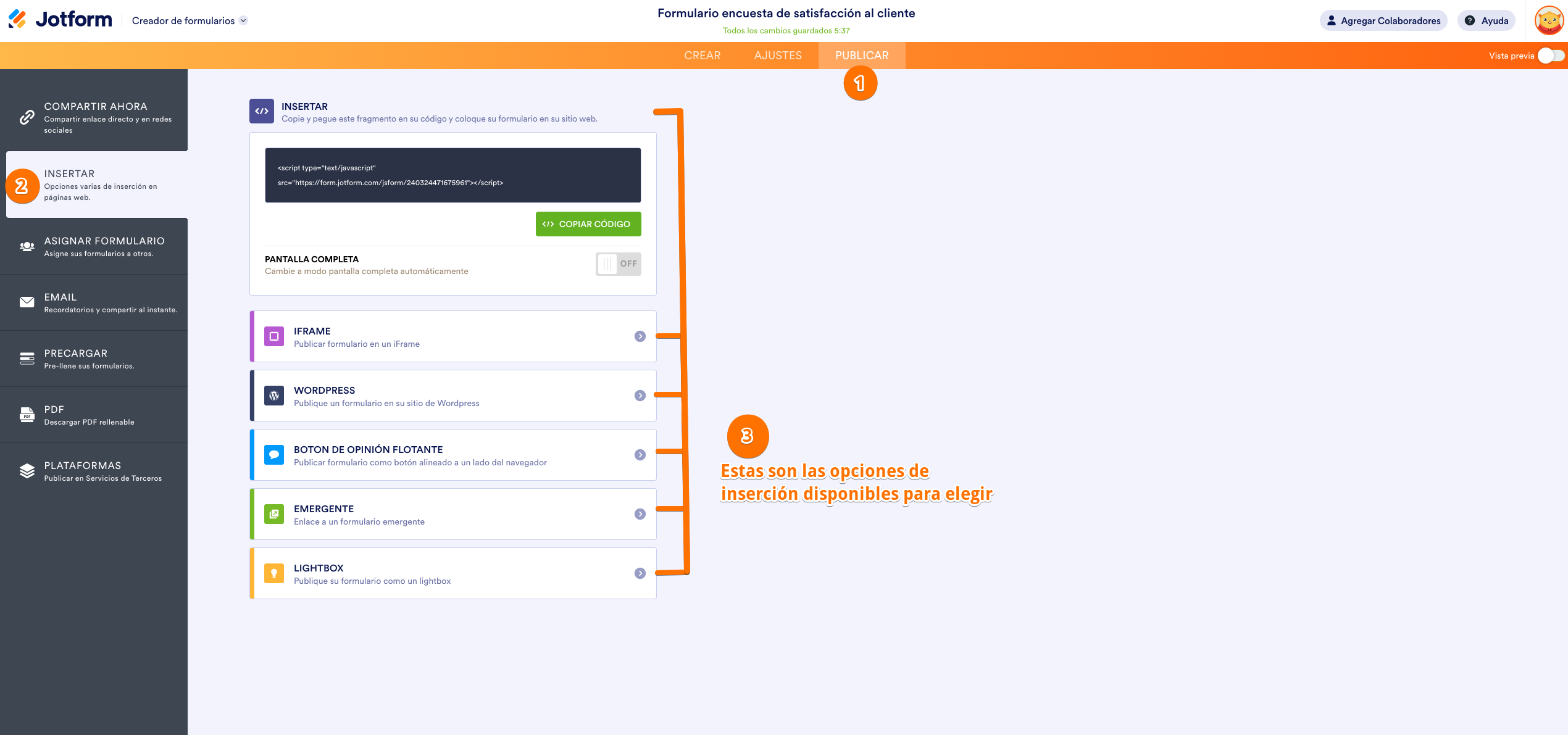Viewport: 1568px width, 735px height.
Task: Toggle the Pantalla Completa switch on
Action: (618, 264)
